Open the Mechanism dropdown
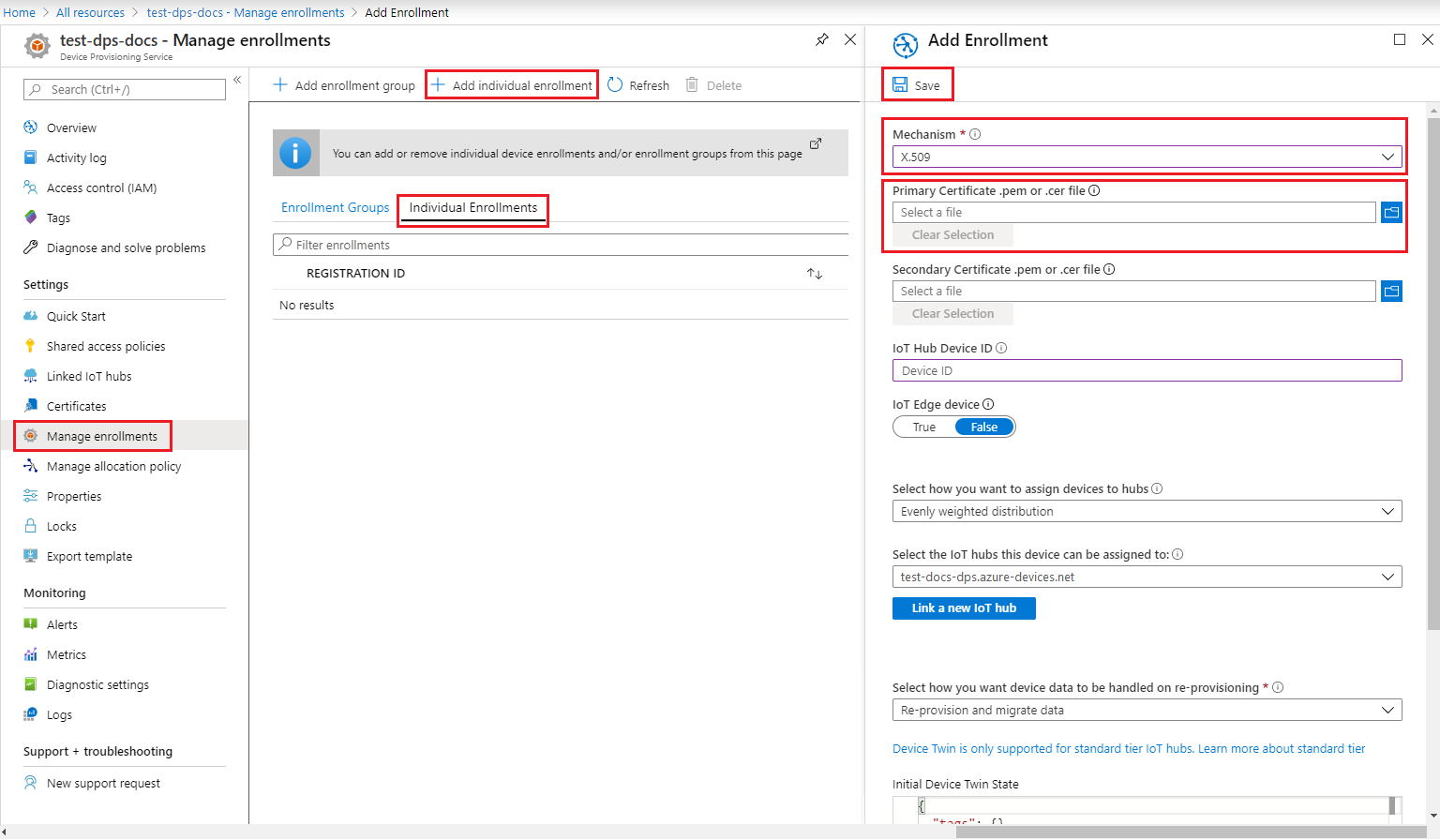This screenshot has width=1440, height=840. coord(1147,157)
